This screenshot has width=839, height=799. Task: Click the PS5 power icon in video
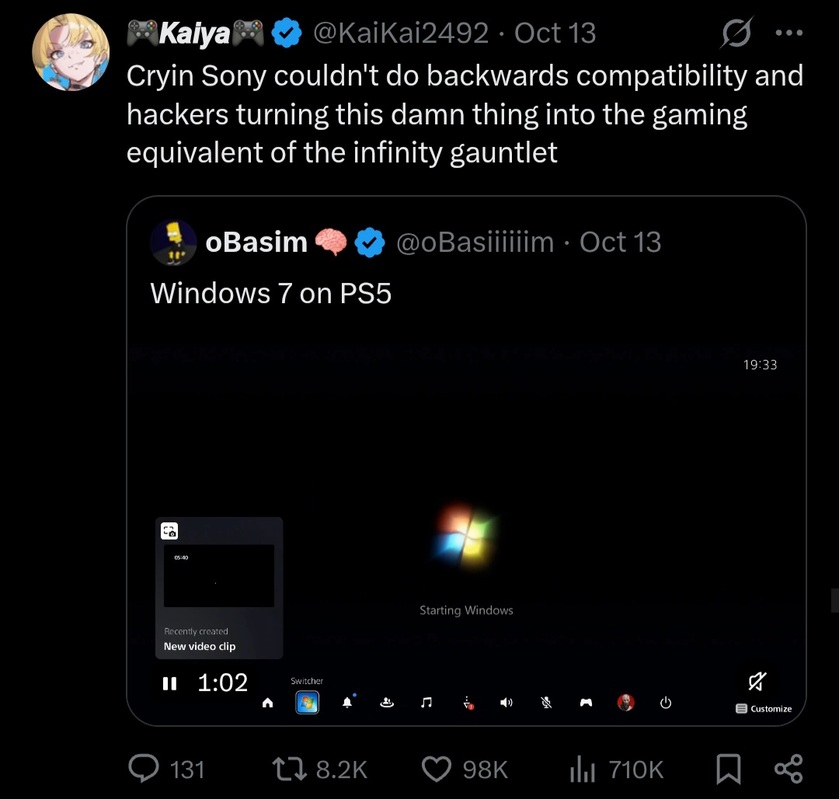tap(666, 702)
